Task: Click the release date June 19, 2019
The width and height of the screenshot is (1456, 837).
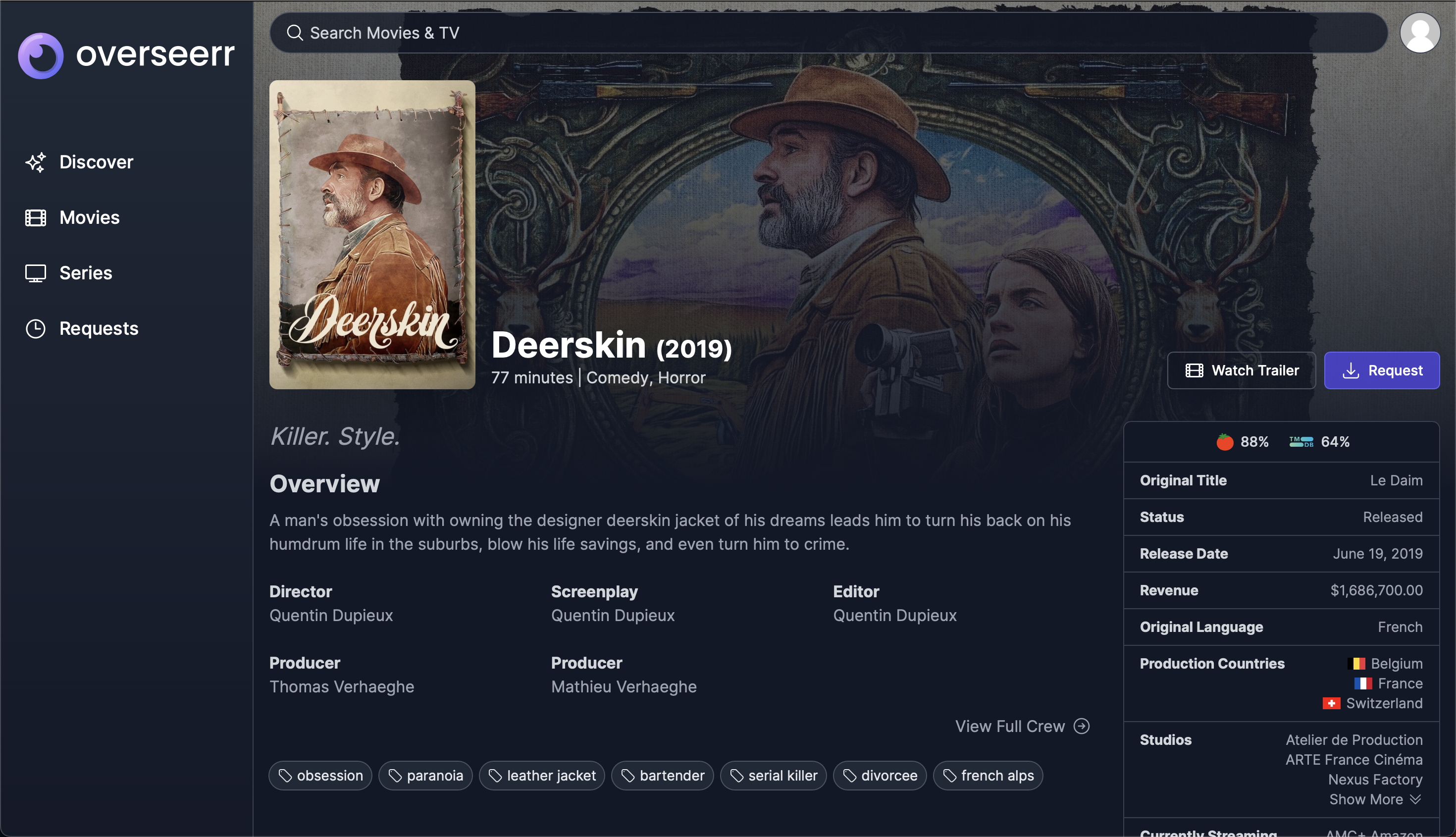Action: click(x=1378, y=554)
